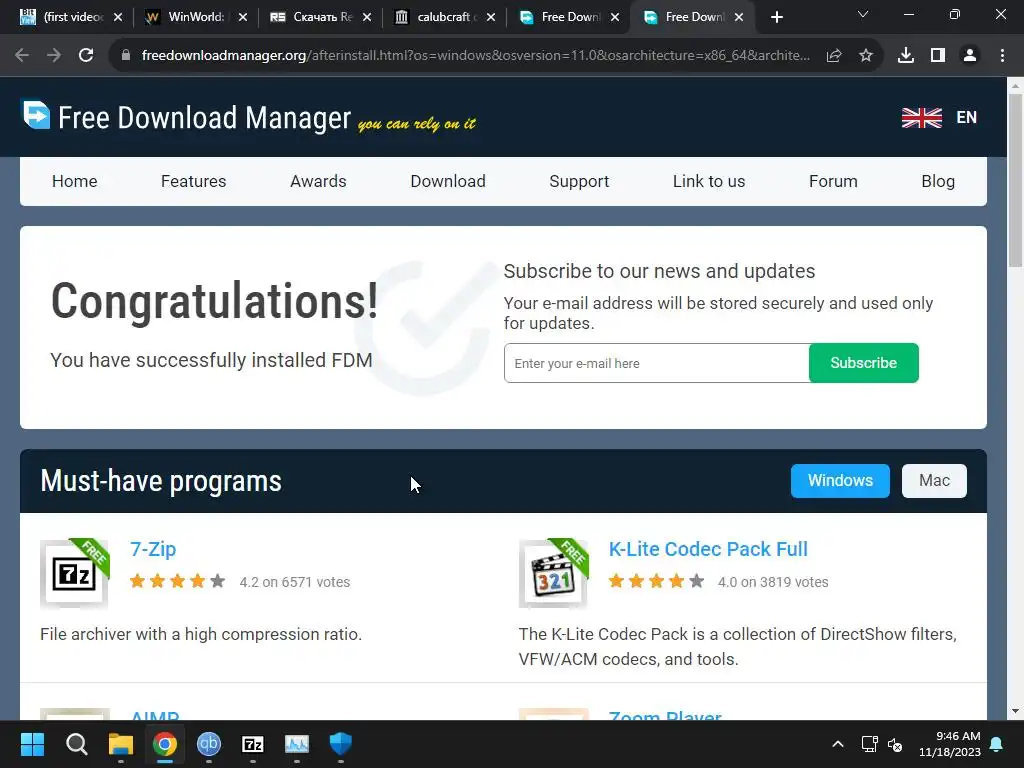
Task: Open taskbar Search
Action: (x=76, y=744)
